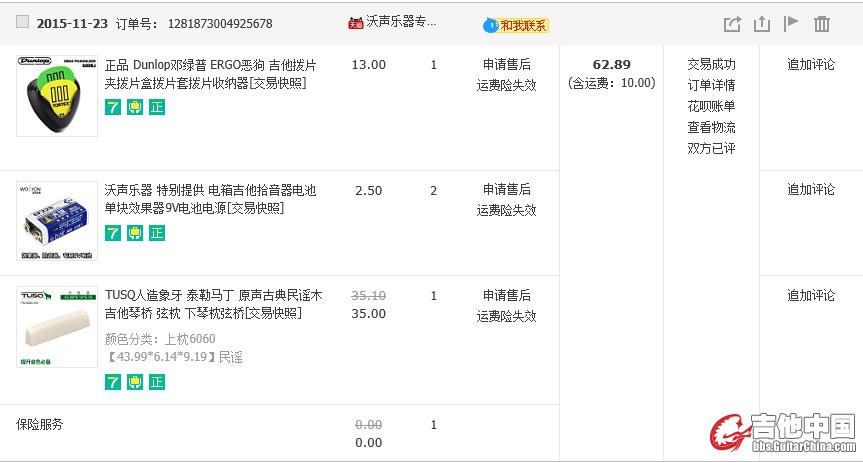Viewport: 863px width, 462px height.
Task: Open the TUSQ人造象牙 product title link
Action: (x=213, y=296)
